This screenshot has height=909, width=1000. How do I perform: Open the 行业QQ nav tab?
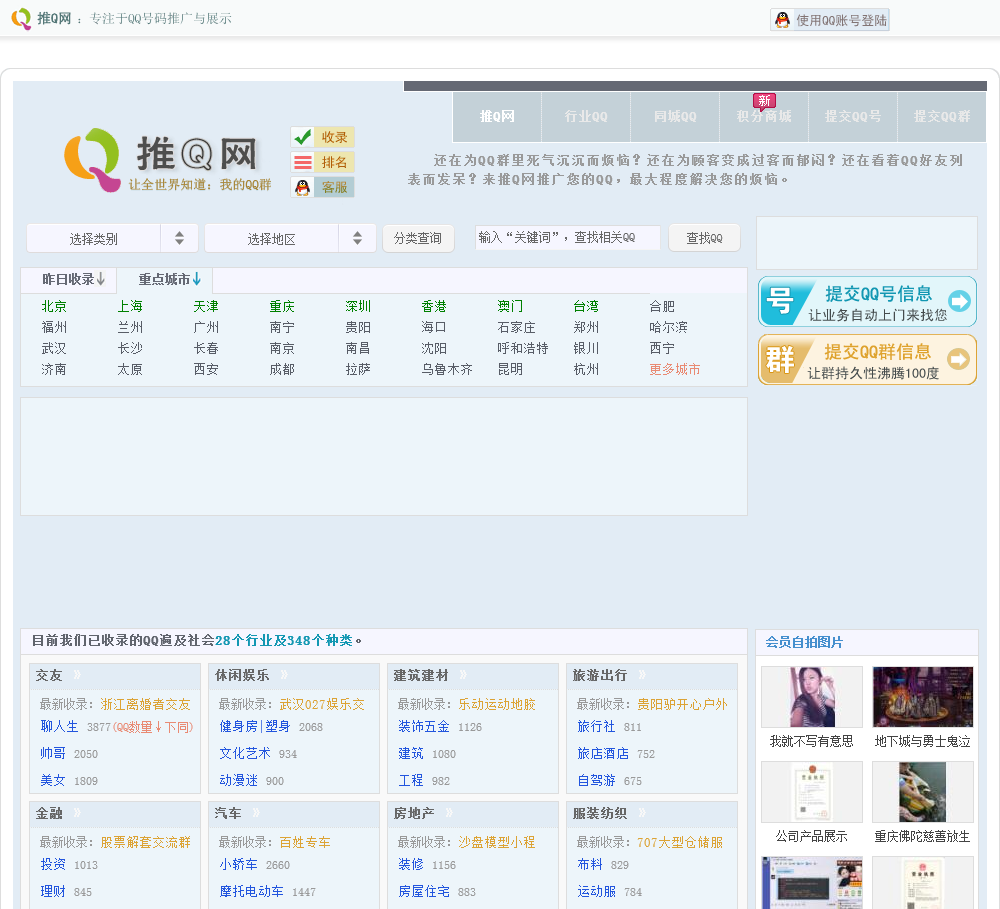click(586, 117)
